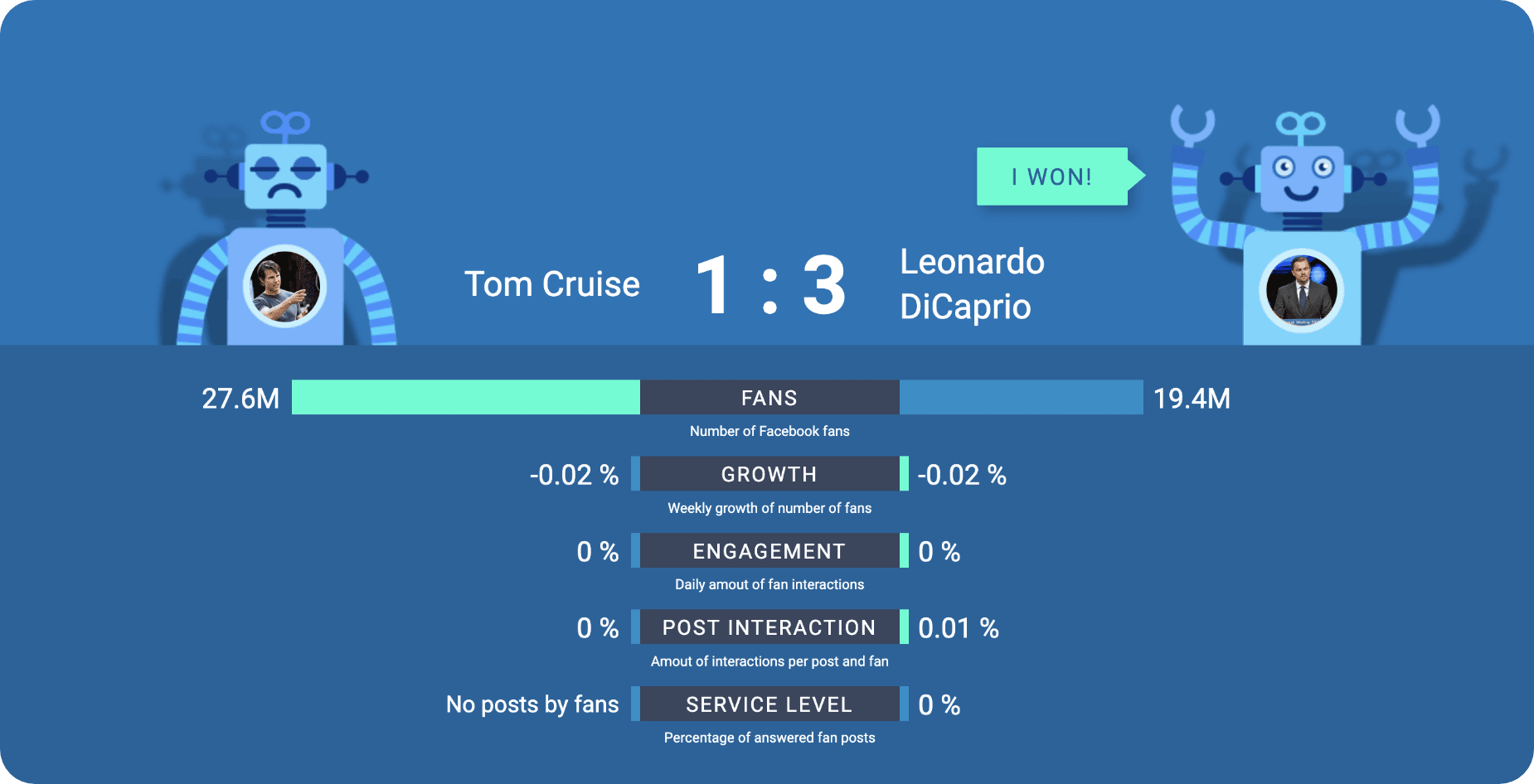Click the sad robot's face
The image size is (1534, 784).
[285, 177]
